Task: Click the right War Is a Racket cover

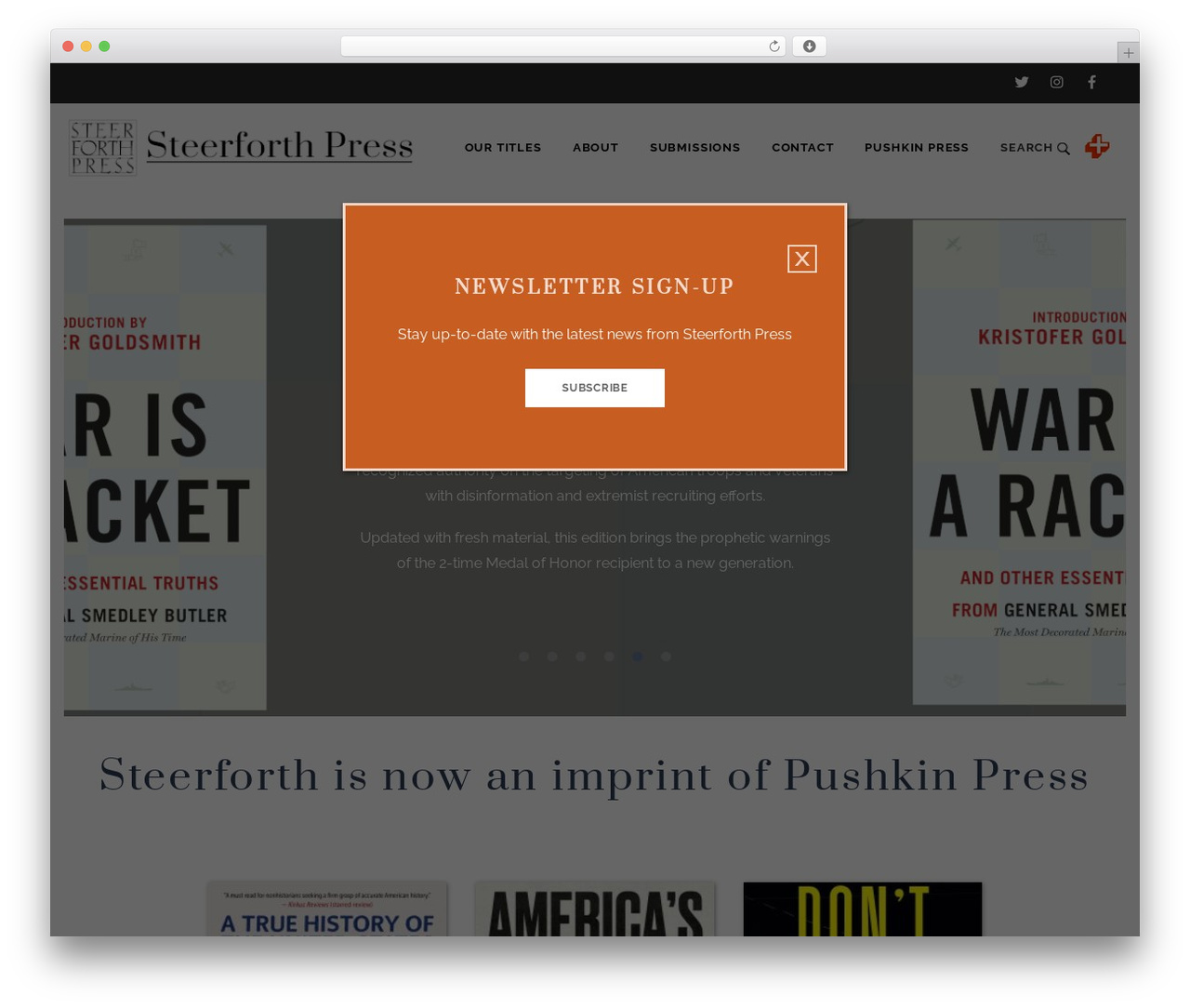Action: click(1019, 462)
